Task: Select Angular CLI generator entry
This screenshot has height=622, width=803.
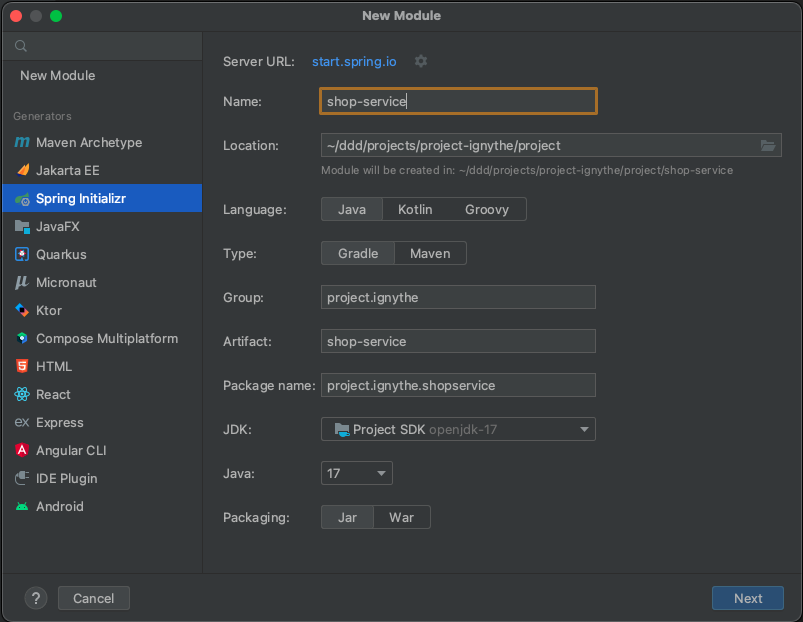Action: 102,451
